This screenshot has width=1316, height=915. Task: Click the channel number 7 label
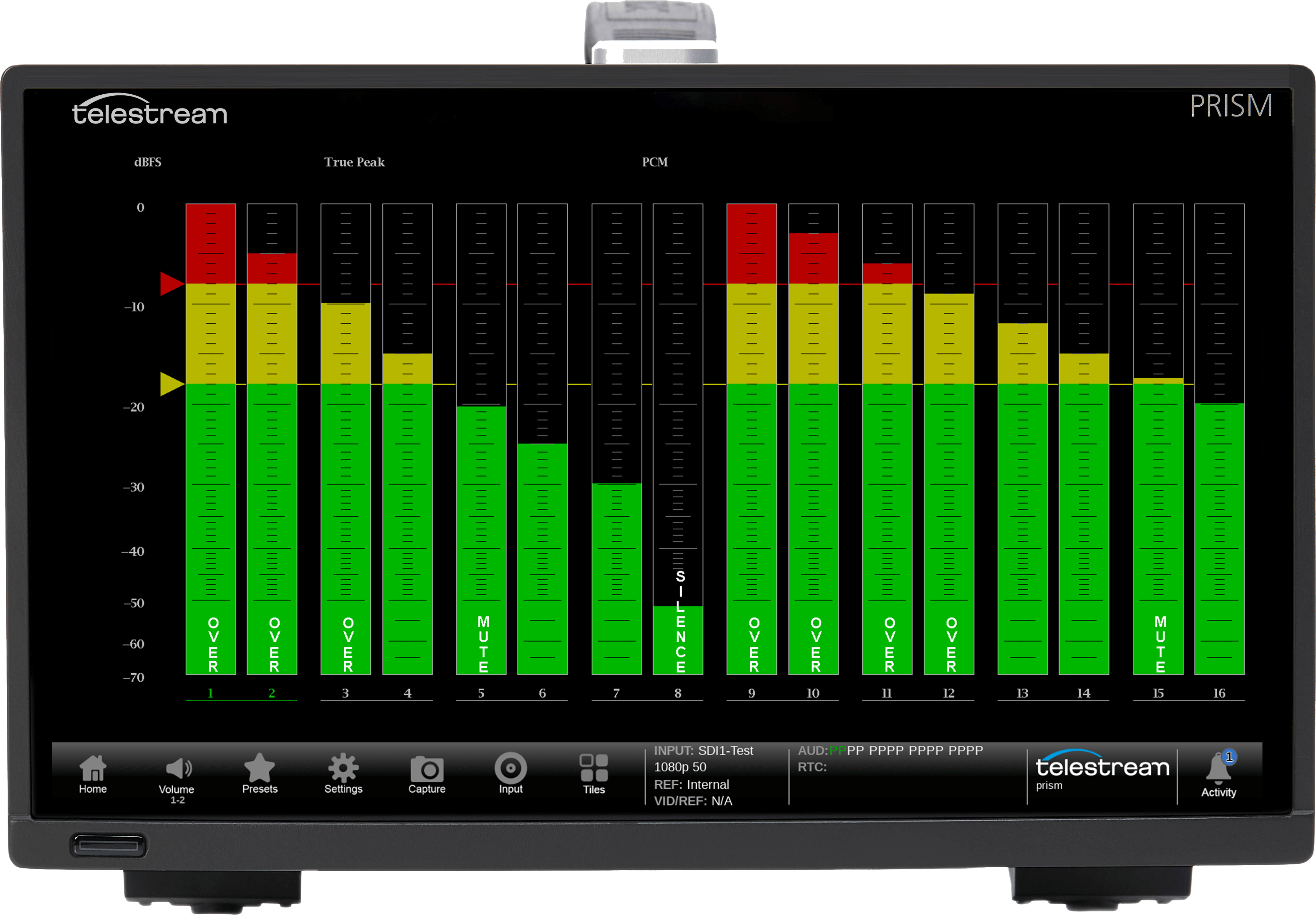coord(616,693)
